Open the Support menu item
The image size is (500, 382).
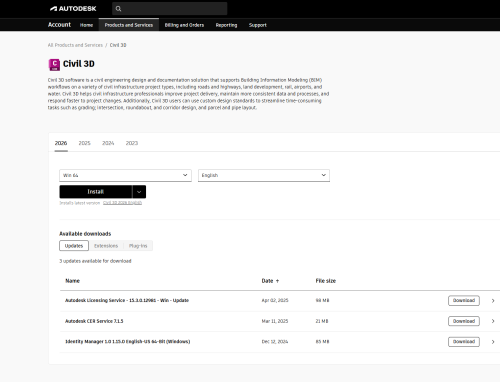258,25
